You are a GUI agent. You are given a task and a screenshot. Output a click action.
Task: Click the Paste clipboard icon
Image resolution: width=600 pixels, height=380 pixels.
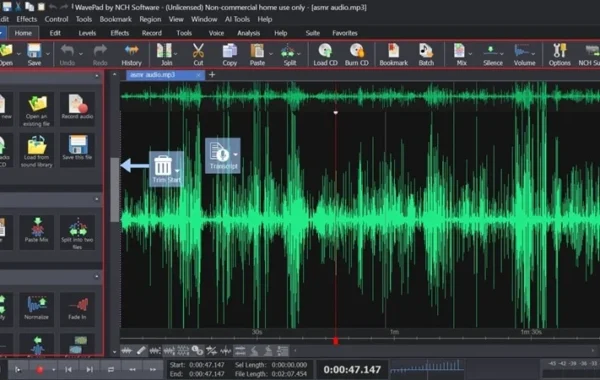pos(257,54)
